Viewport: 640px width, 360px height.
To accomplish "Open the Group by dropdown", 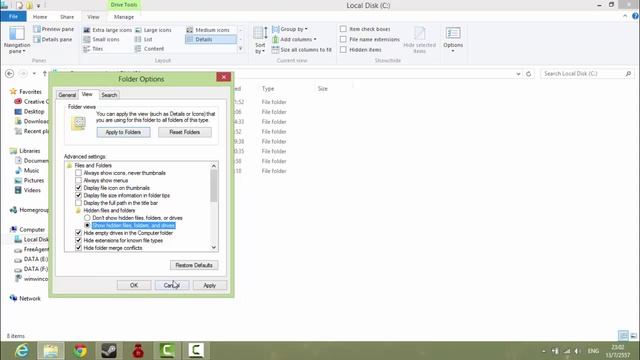I will point(290,29).
